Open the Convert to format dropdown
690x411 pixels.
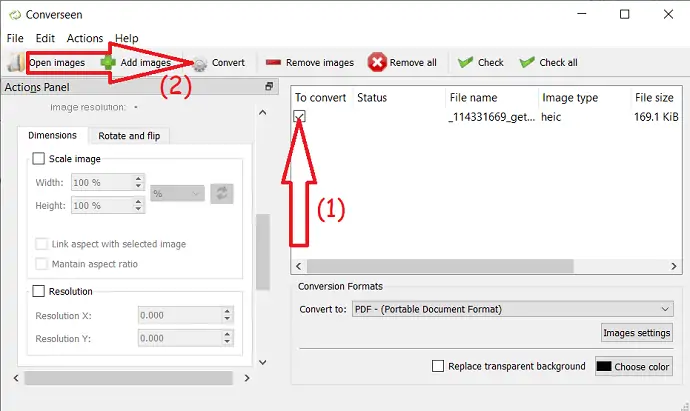point(513,309)
